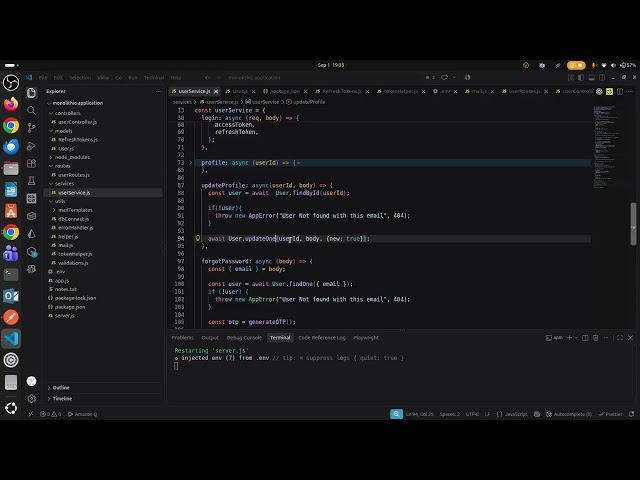Image resolution: width=640 pixels, height=480 pixels.
Task: Click Amazon Q in the status bar
Action: click(82, 414)
